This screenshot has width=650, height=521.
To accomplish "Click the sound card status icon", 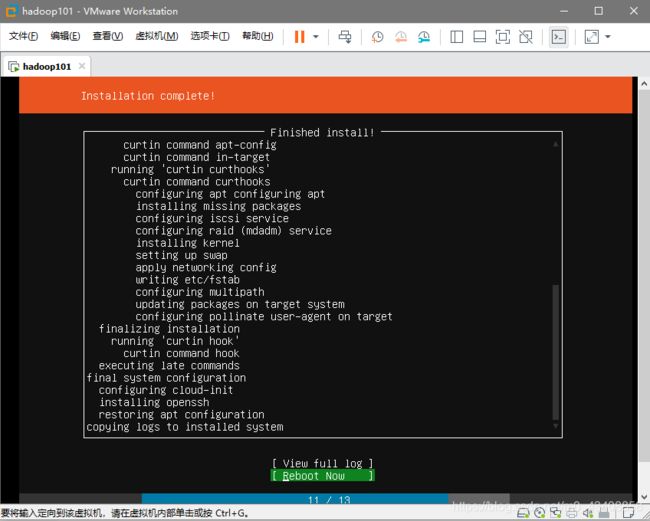I will pyautogui.click(x=588, y=513).
